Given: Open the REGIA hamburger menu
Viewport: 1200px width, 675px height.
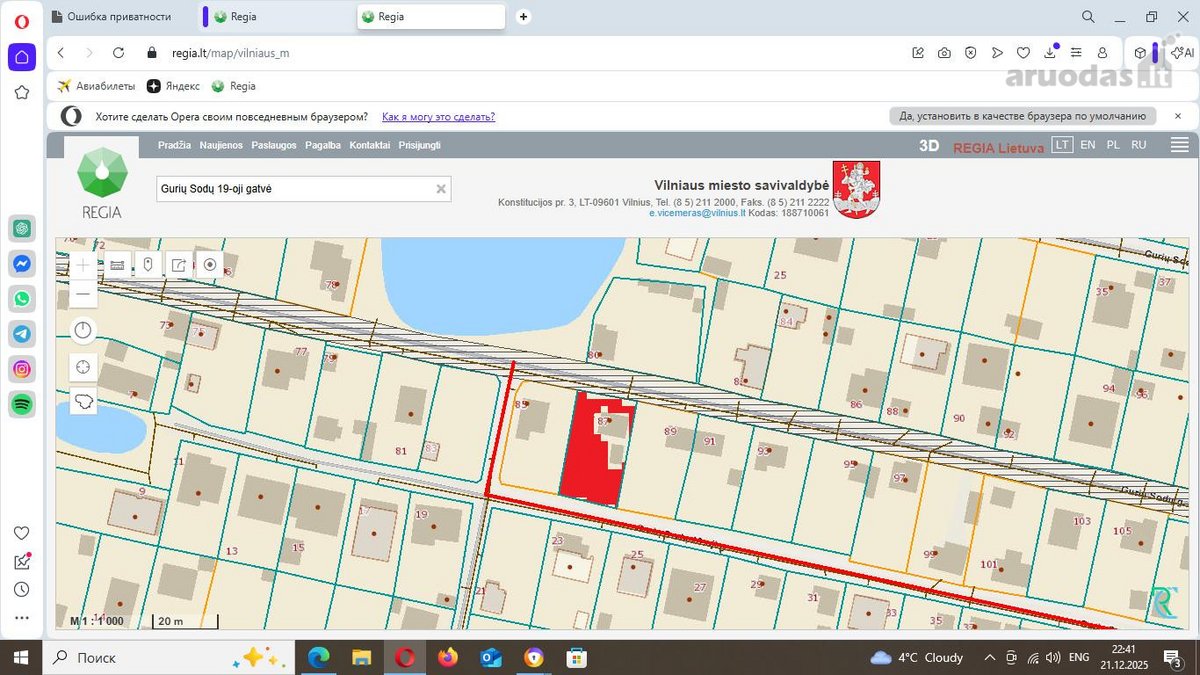Looking at the screenshot, I should click(x=1179, y=145).
